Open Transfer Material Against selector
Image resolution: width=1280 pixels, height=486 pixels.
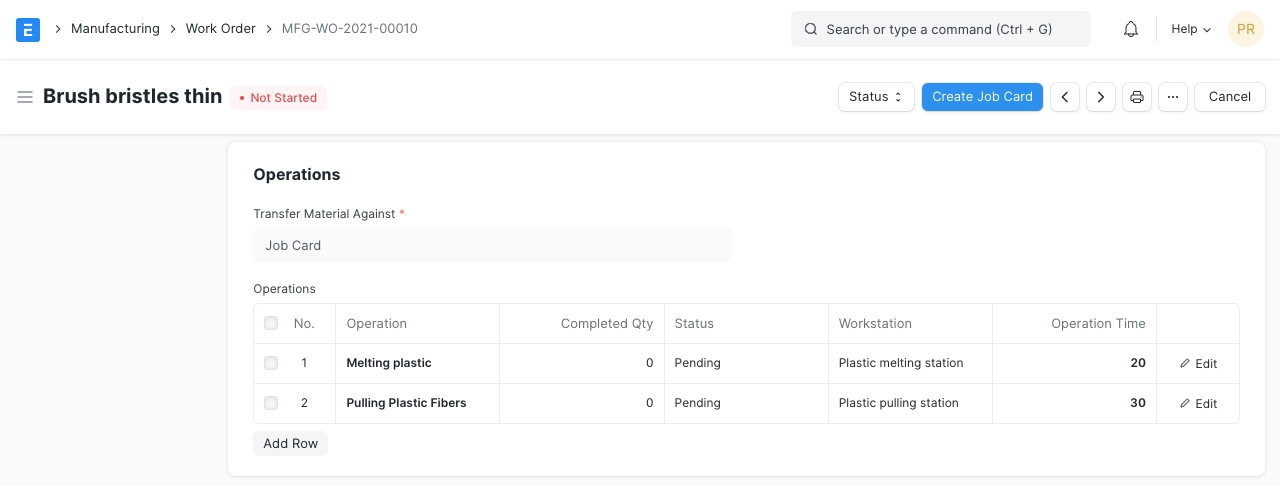pyautogui.click(x=492, y=245)
